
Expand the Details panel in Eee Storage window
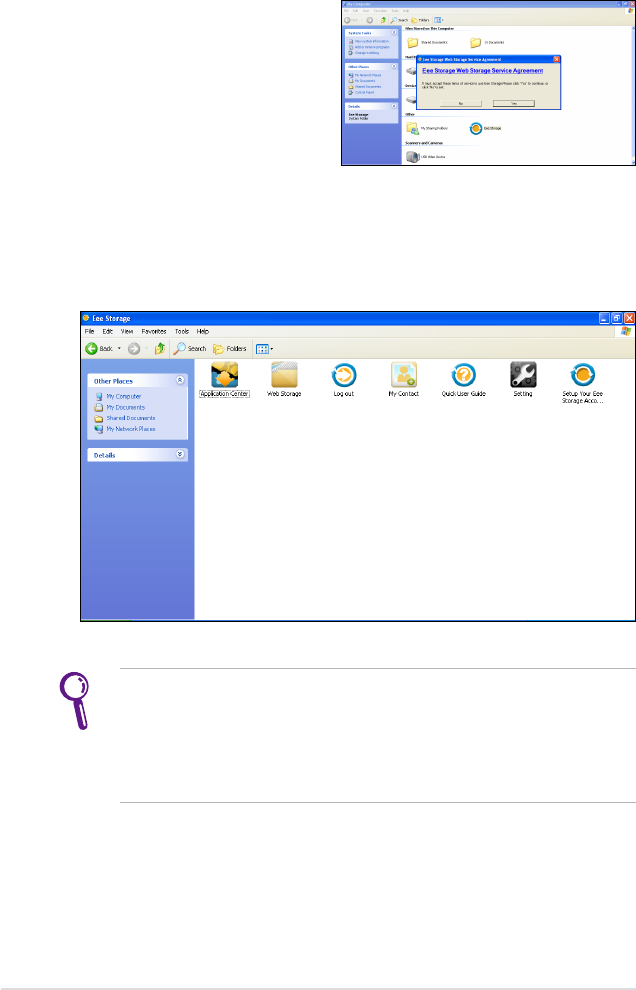pyautogui.click(x=180, y=455)
